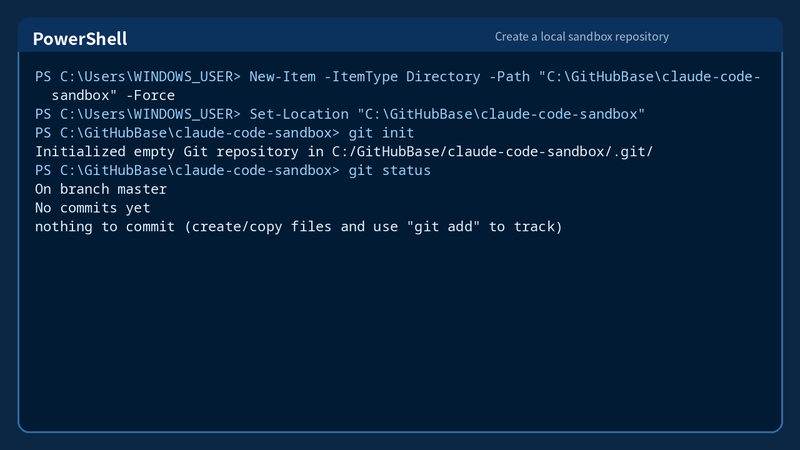Click the New-Item -ItemType Directory command line
This screenshot has width=800, height=450.
(x=397, y=77)
